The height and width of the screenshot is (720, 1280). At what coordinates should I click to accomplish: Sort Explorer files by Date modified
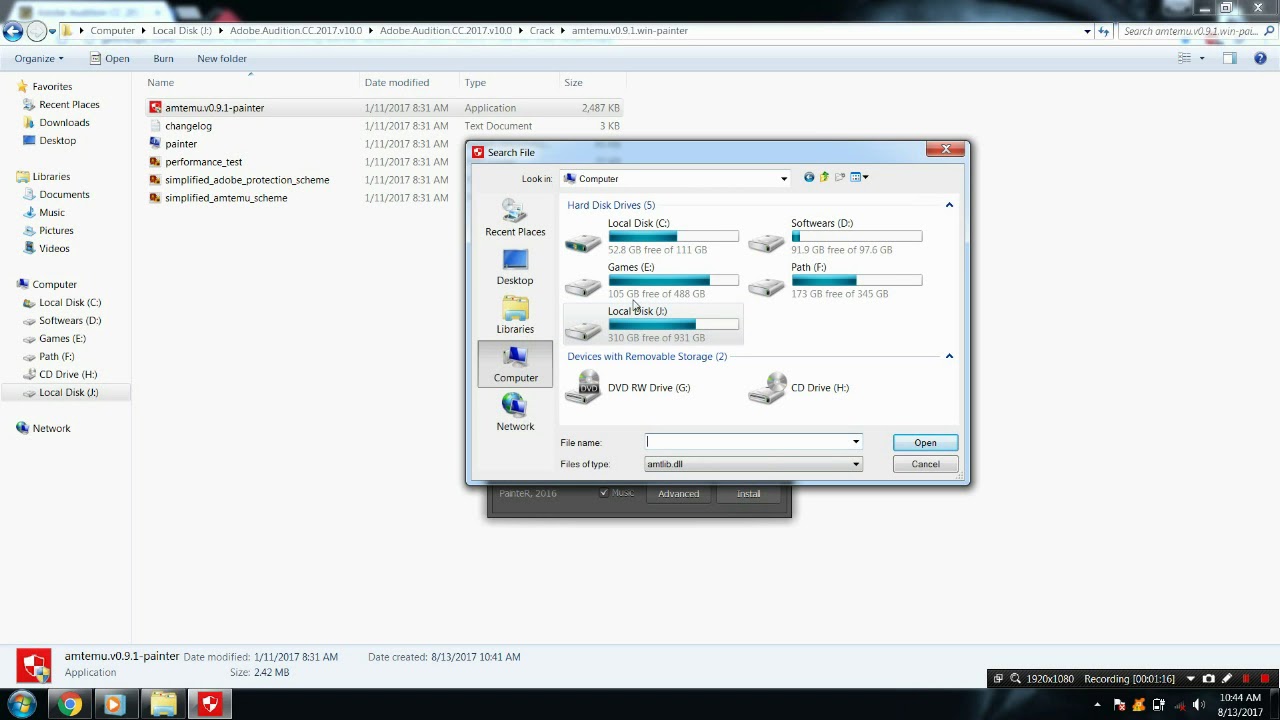tap(397, 83)
